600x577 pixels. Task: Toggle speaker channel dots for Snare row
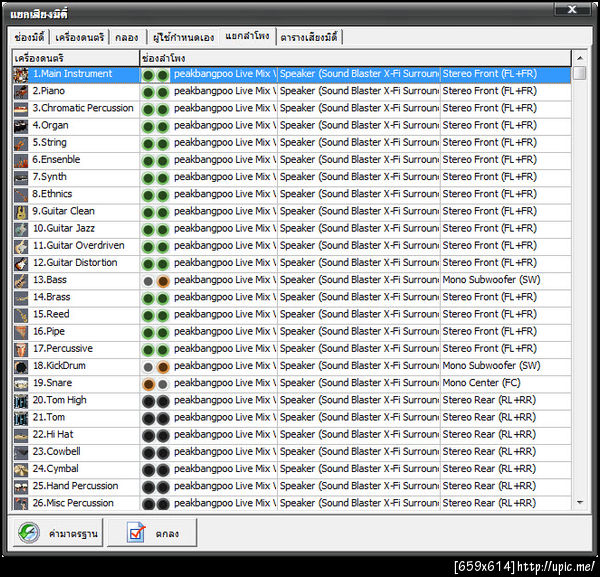pyautogui.click(x=155, y=384)
